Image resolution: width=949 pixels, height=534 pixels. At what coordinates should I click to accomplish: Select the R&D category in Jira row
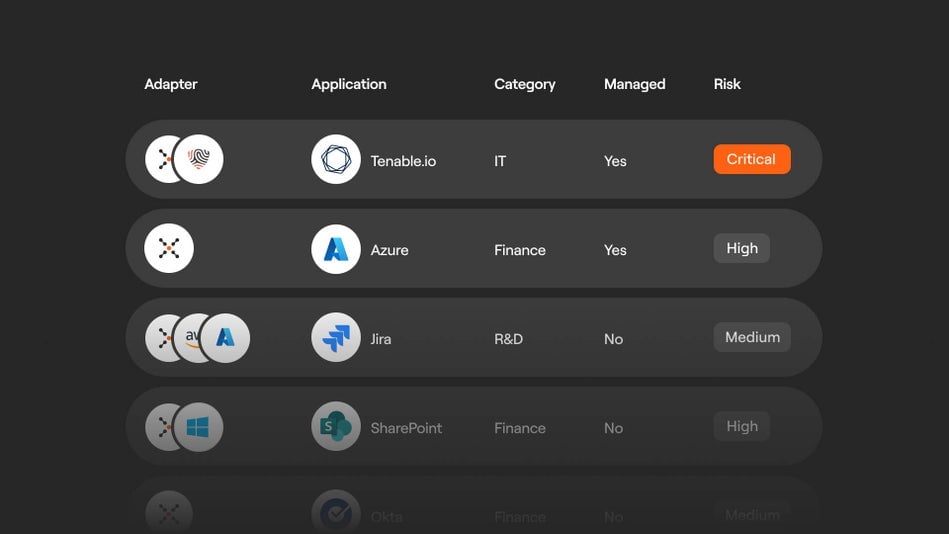click(508, 339)
